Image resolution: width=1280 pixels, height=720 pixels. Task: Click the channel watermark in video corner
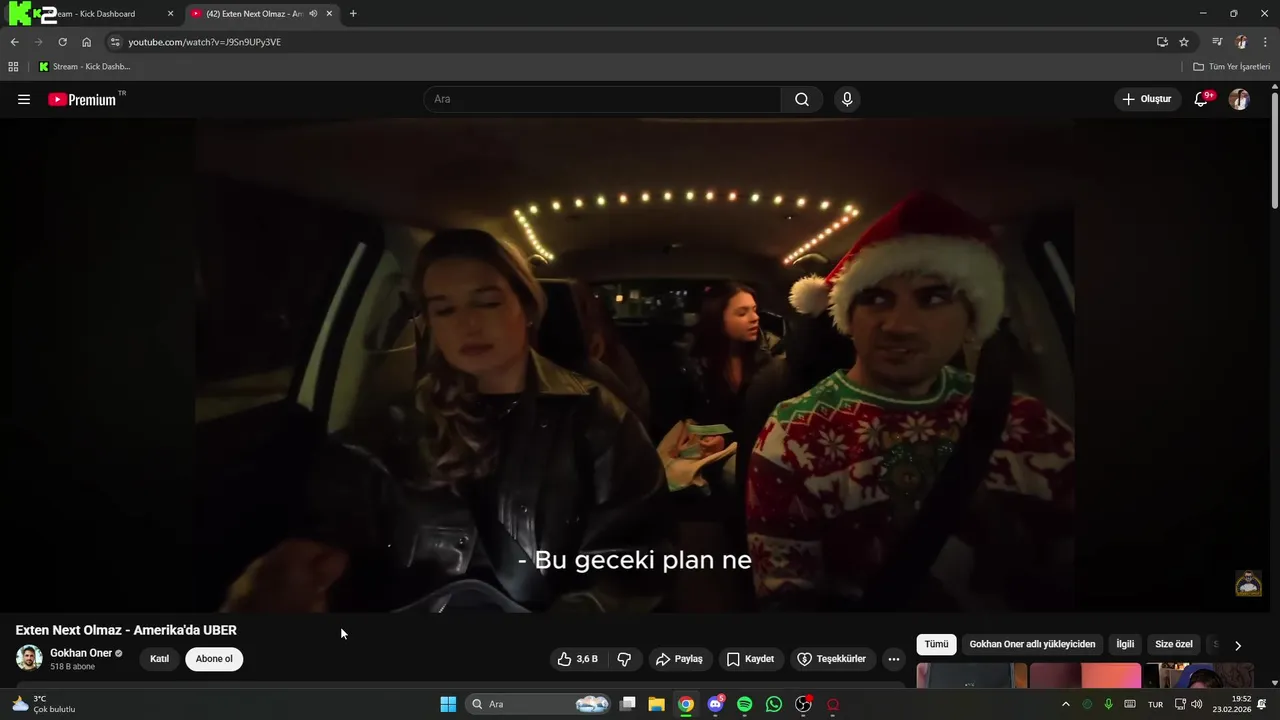pyautogui.click(x=1248, y=583)
